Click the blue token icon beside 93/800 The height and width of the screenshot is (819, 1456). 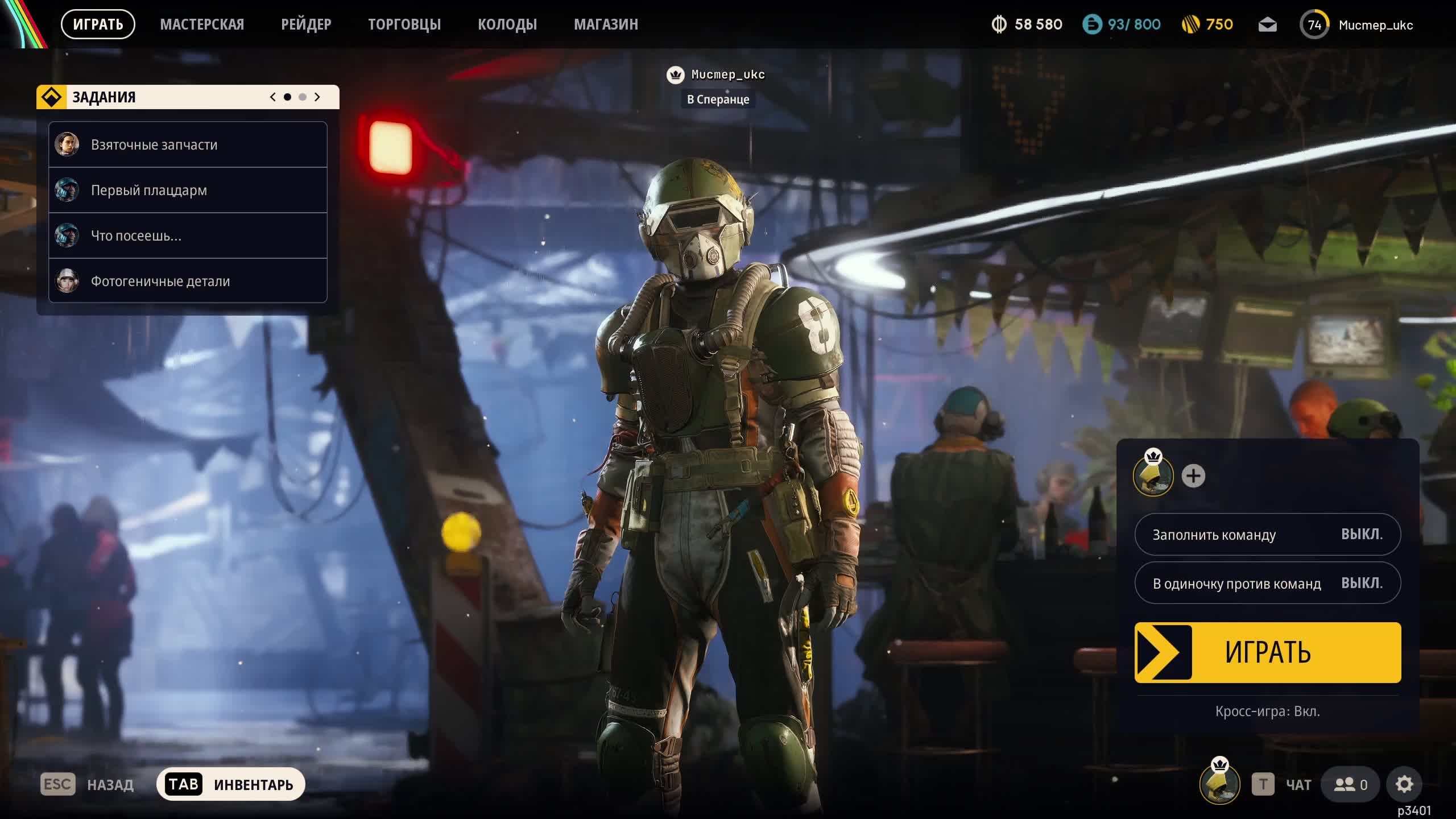[1091, 24]
